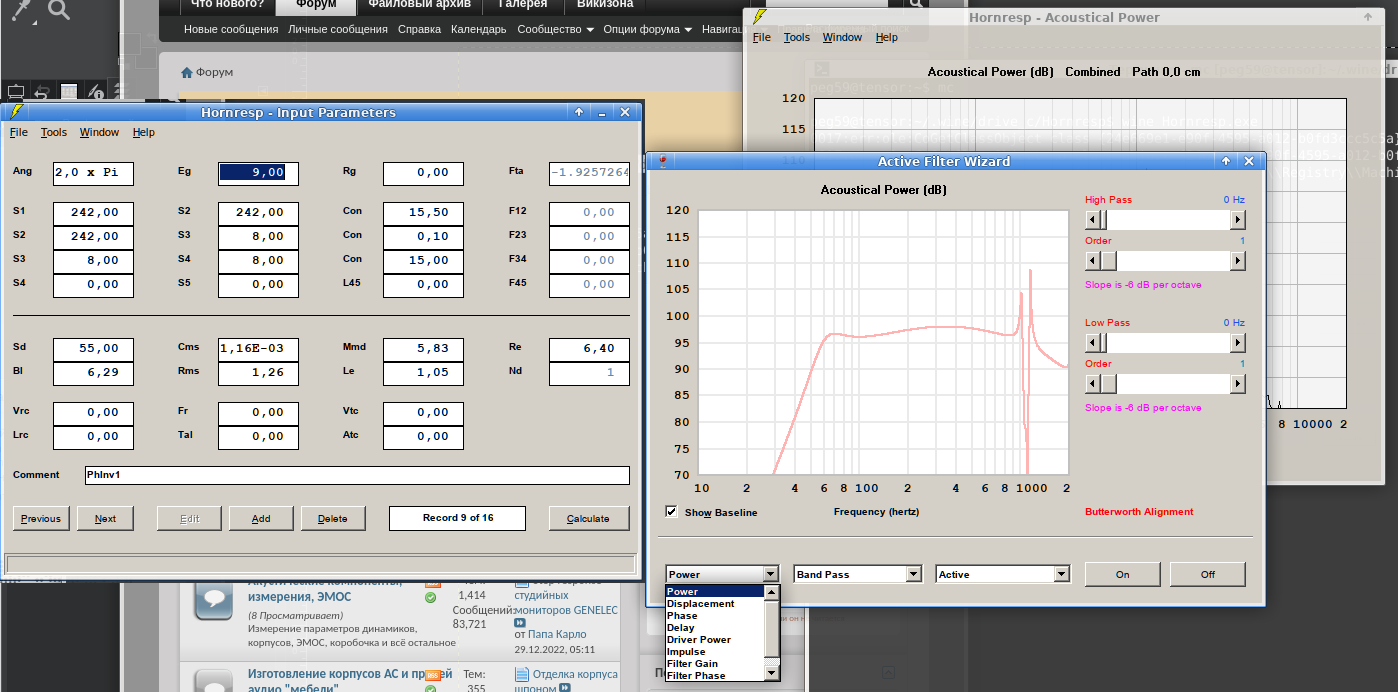Click the curved undo arrow dock icon
This screenshot has width=1398, height=692.
[x=42, y=92]
